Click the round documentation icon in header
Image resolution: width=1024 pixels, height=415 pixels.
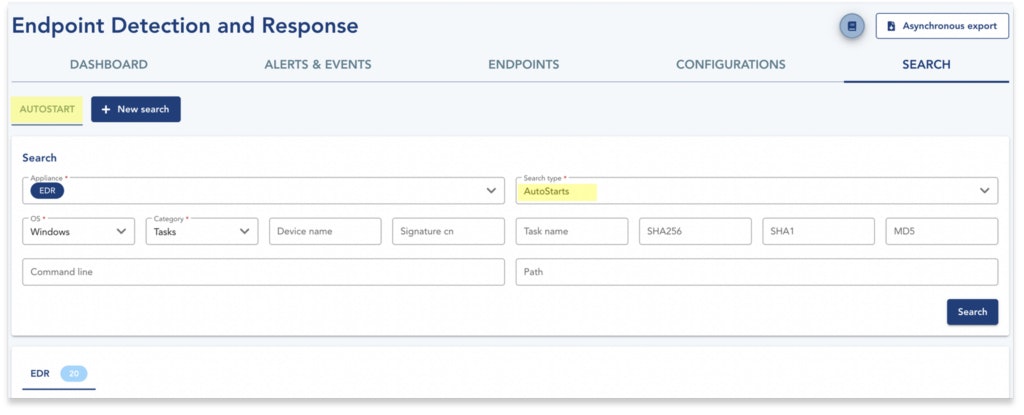coord(852,26)
